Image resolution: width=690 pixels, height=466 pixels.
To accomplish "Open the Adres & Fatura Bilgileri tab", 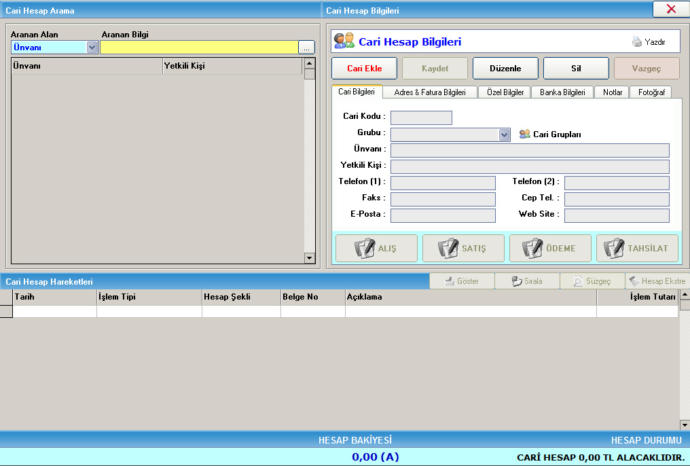I will [x=430, y=92].
